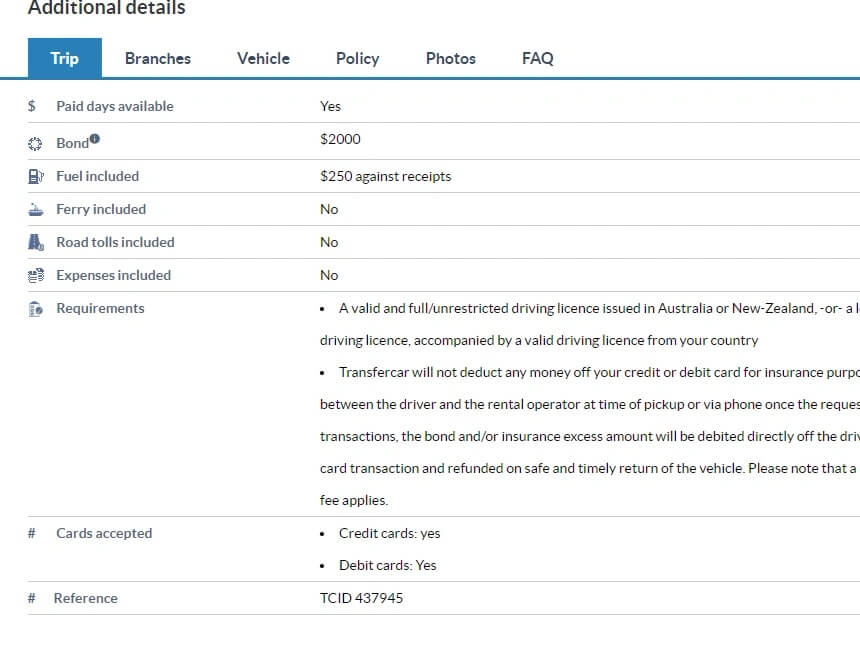Click the 'Reference' label

86,598
